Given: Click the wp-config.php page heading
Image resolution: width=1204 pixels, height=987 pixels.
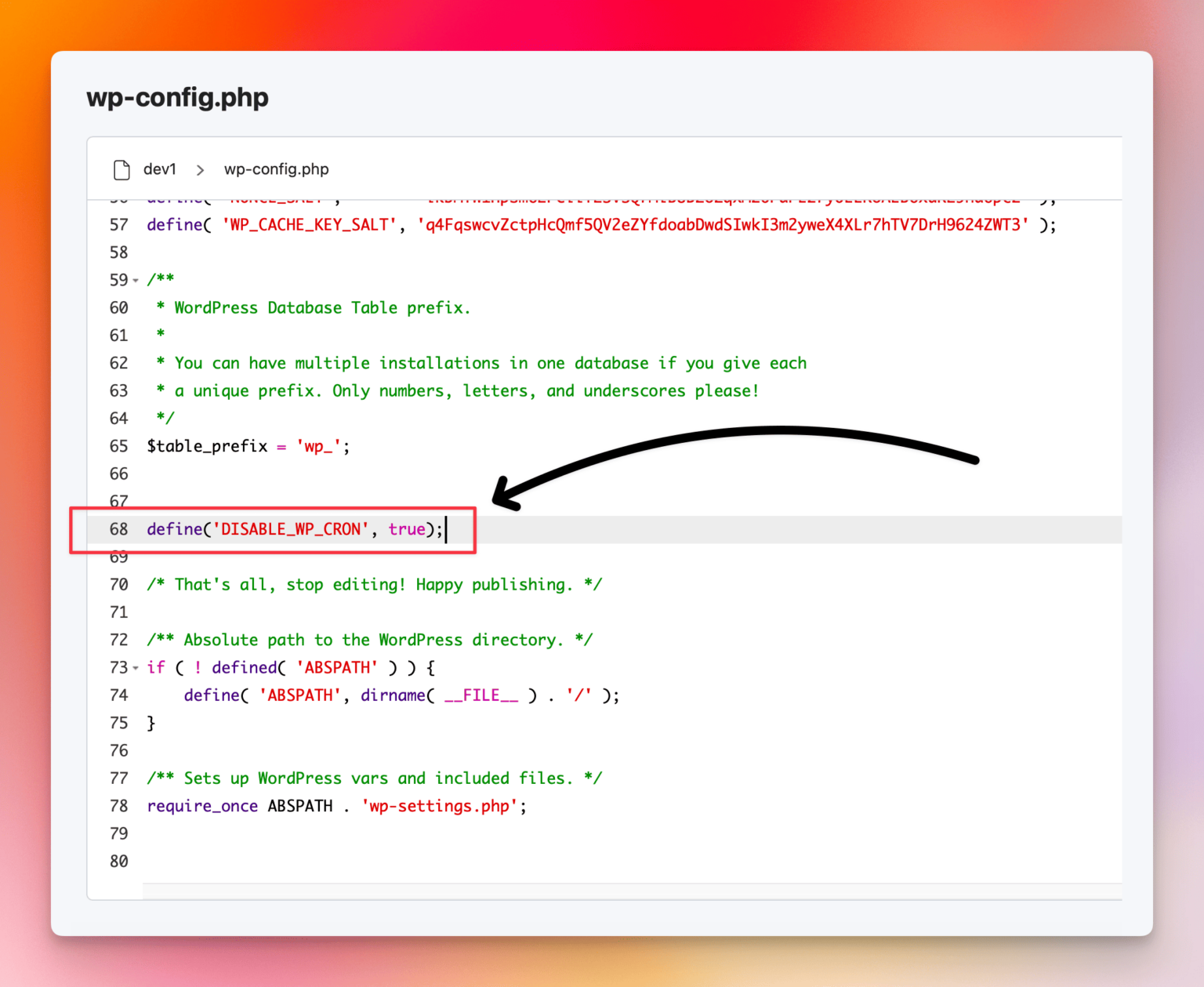Looking at the screenshot, I should click(x=177, y=97).
